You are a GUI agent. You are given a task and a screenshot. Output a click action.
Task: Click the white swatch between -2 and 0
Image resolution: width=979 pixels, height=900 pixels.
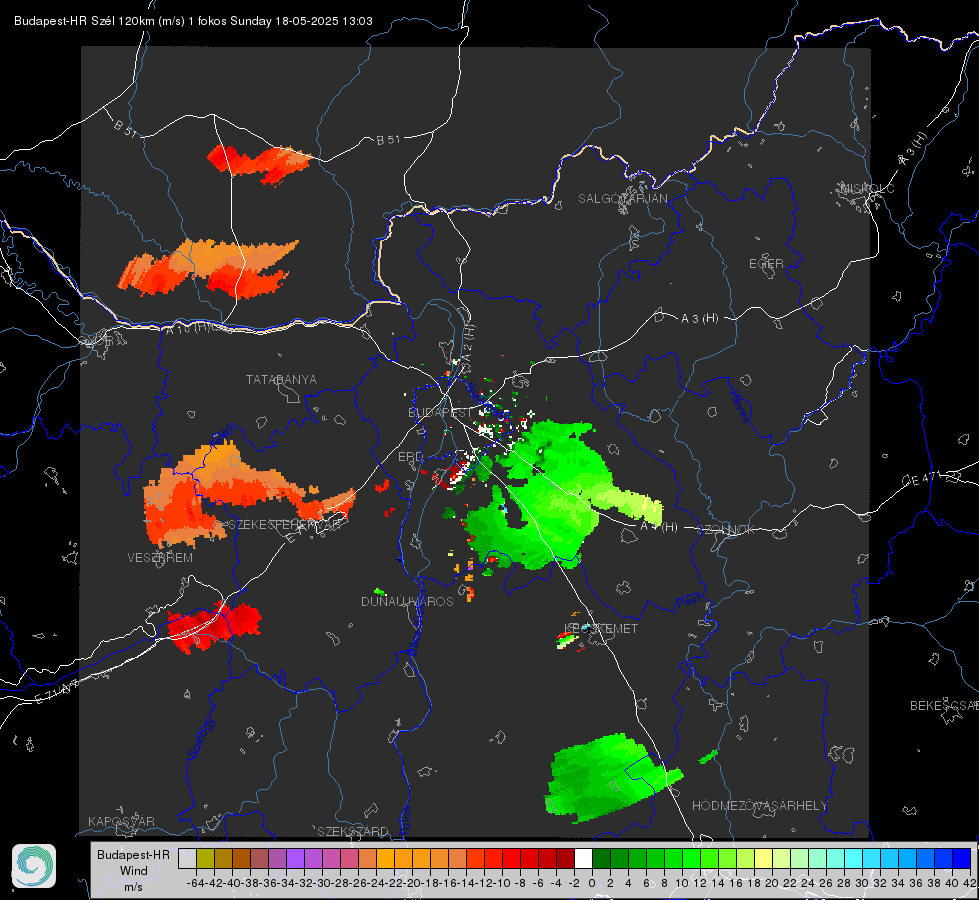click(583, 858)
